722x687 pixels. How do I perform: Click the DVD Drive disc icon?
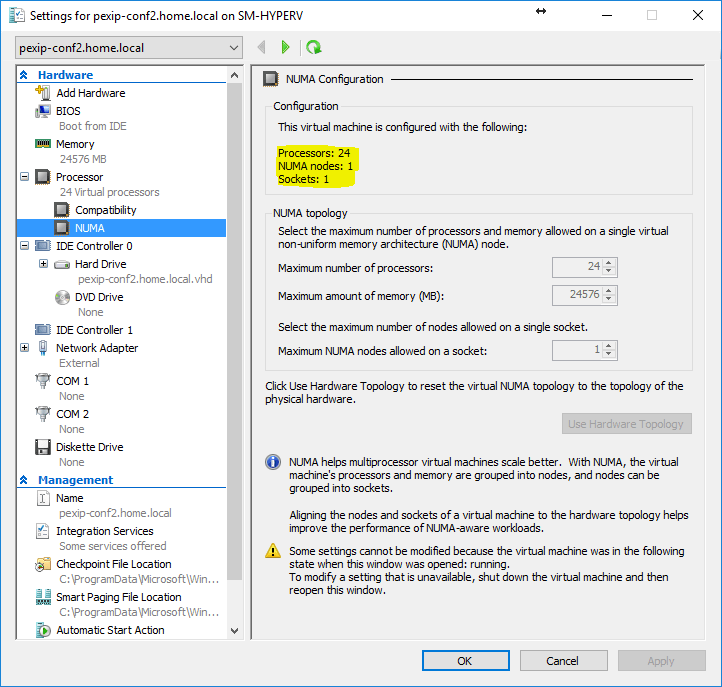(x=62, y=297)
